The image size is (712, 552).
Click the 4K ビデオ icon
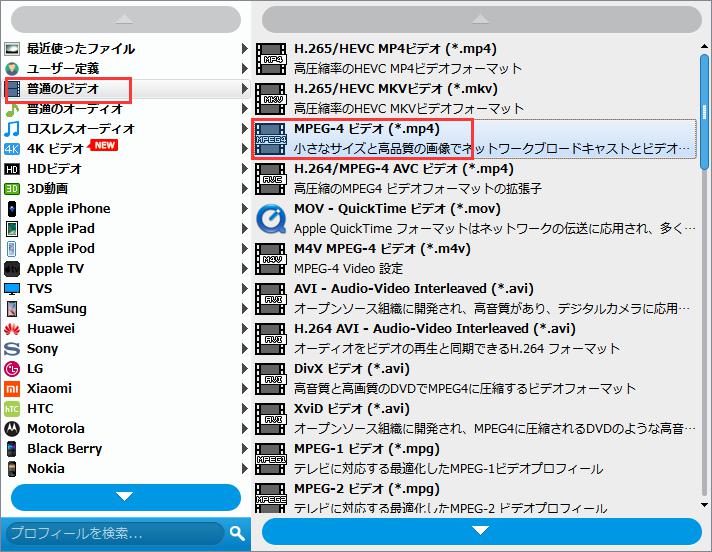tap(12, 149)
